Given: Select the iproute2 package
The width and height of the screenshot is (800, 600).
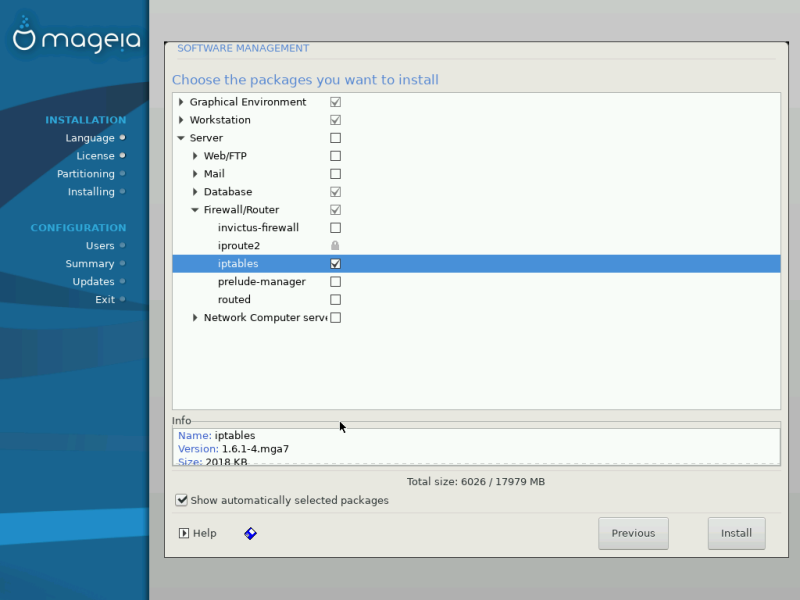Looking at the screenshot, I should (239, 245).
